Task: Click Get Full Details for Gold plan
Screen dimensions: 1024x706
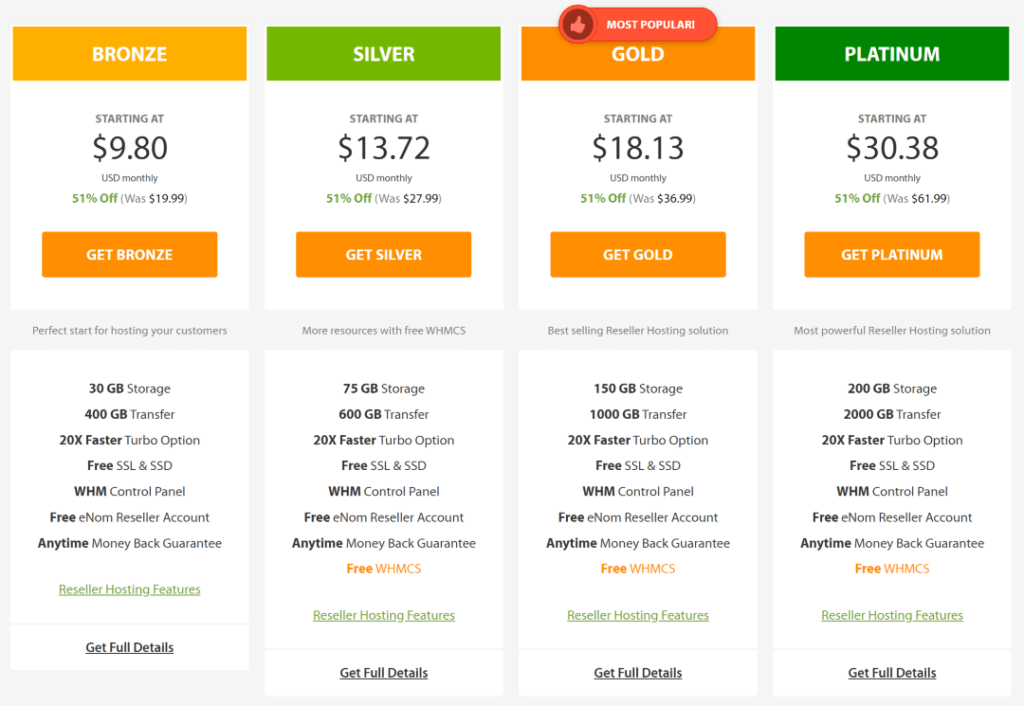Action: coord(637,672)
